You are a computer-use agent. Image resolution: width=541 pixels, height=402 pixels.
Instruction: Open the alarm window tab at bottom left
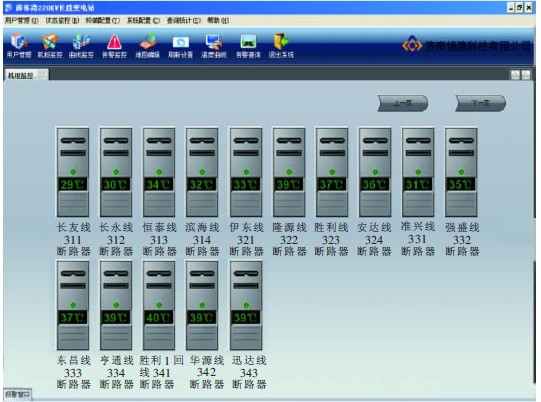point(17,394)
